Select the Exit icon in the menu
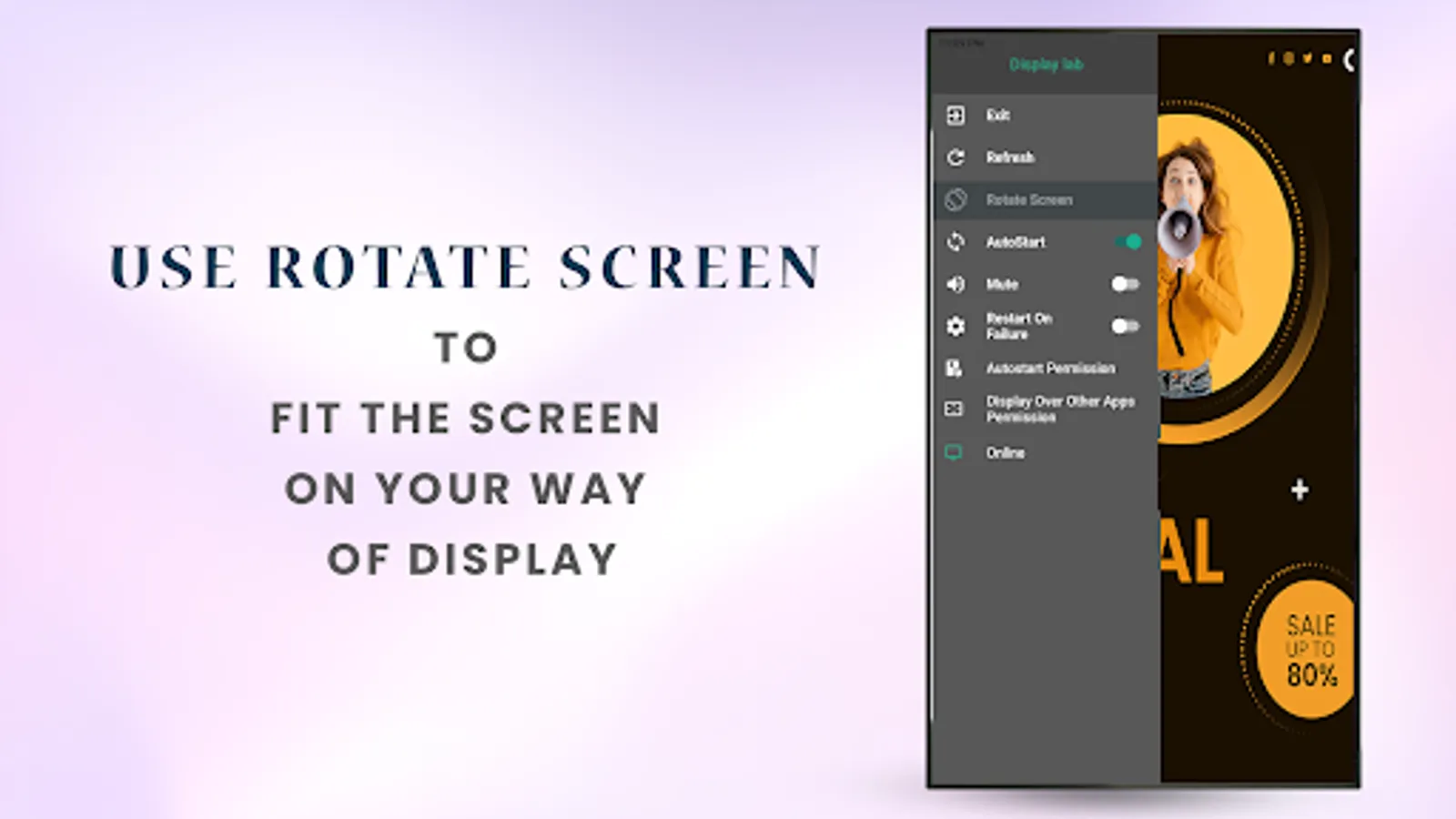Image resolution: width=1456 pixels, height=819 pixels. tap(955, 115)
